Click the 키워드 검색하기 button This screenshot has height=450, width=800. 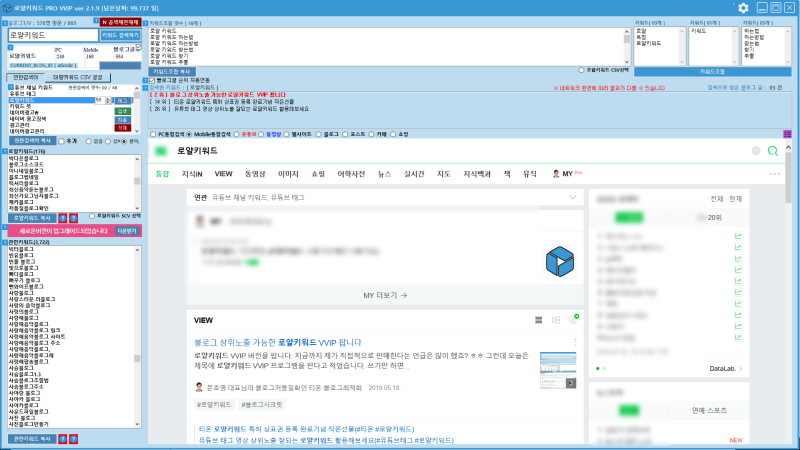pos(120,35)
